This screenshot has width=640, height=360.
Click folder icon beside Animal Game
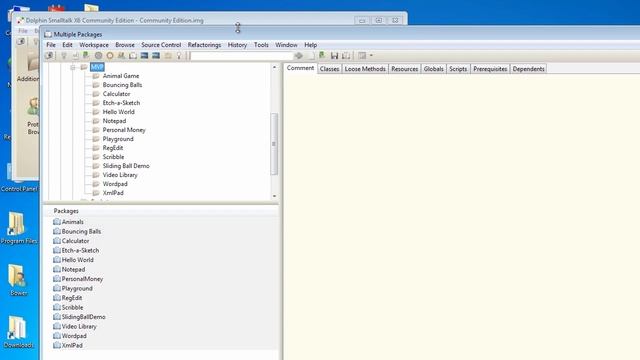pyautogui.click(x=96, y=76)
